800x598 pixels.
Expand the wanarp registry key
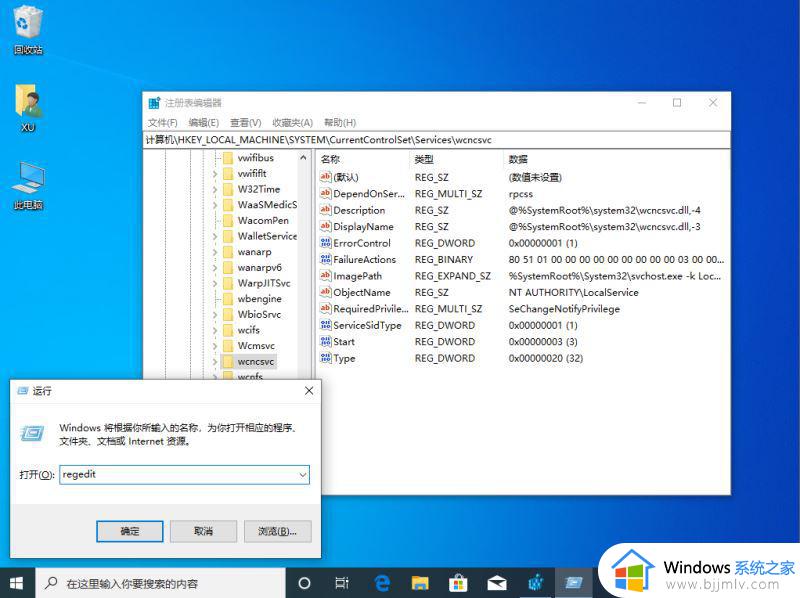click(x=215, y=252)
